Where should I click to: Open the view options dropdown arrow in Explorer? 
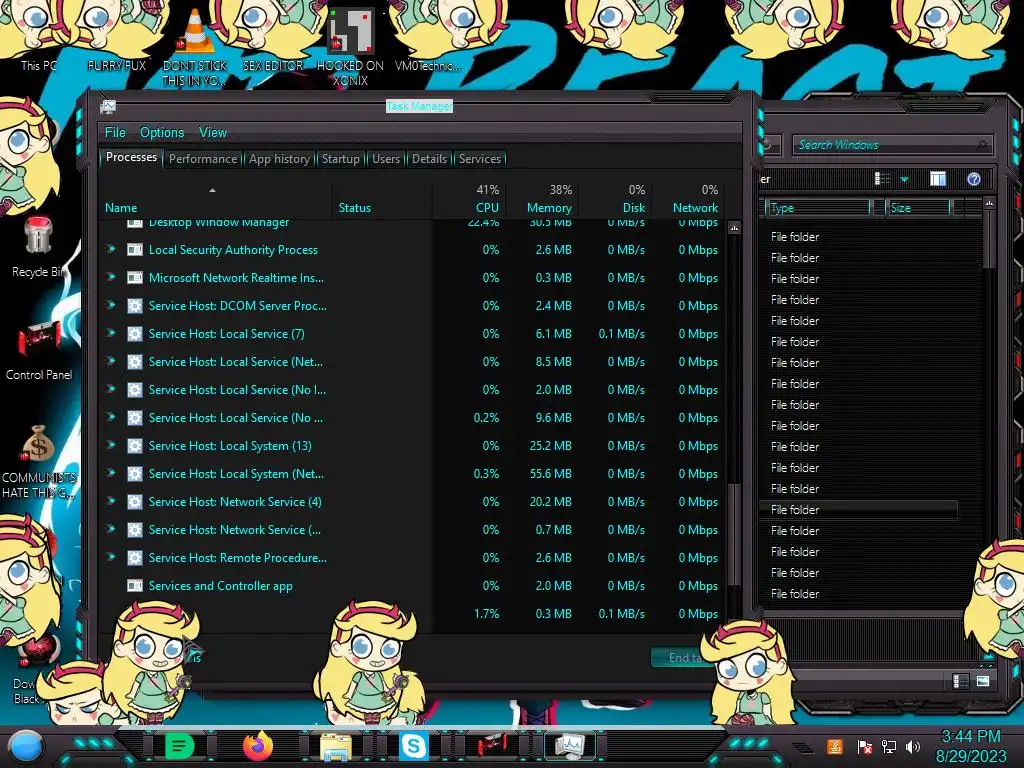(904, 179)
